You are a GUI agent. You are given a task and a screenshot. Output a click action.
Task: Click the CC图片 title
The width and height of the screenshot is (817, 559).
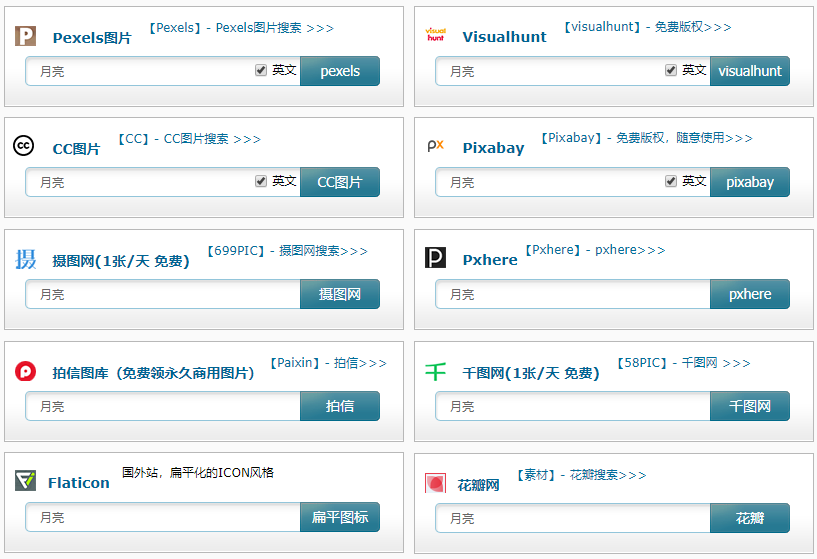76,149
